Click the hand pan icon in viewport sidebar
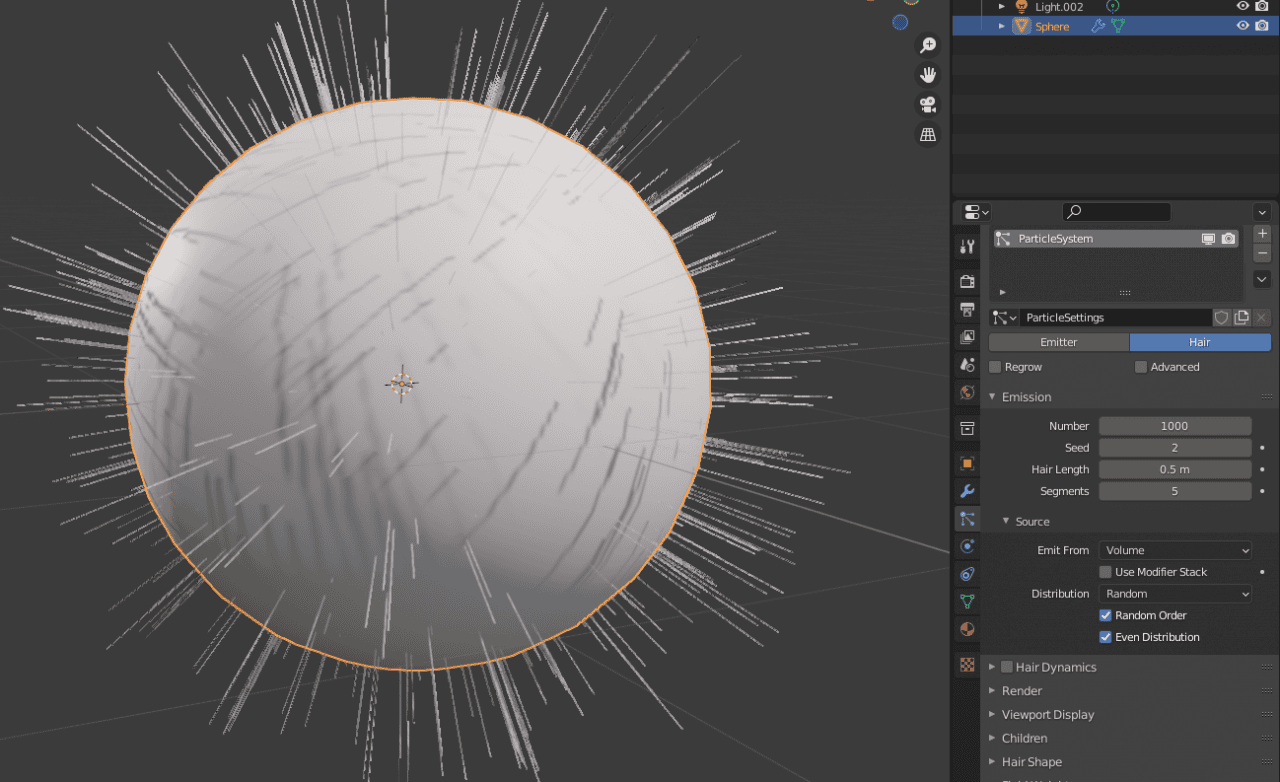 tap(928, 74)
